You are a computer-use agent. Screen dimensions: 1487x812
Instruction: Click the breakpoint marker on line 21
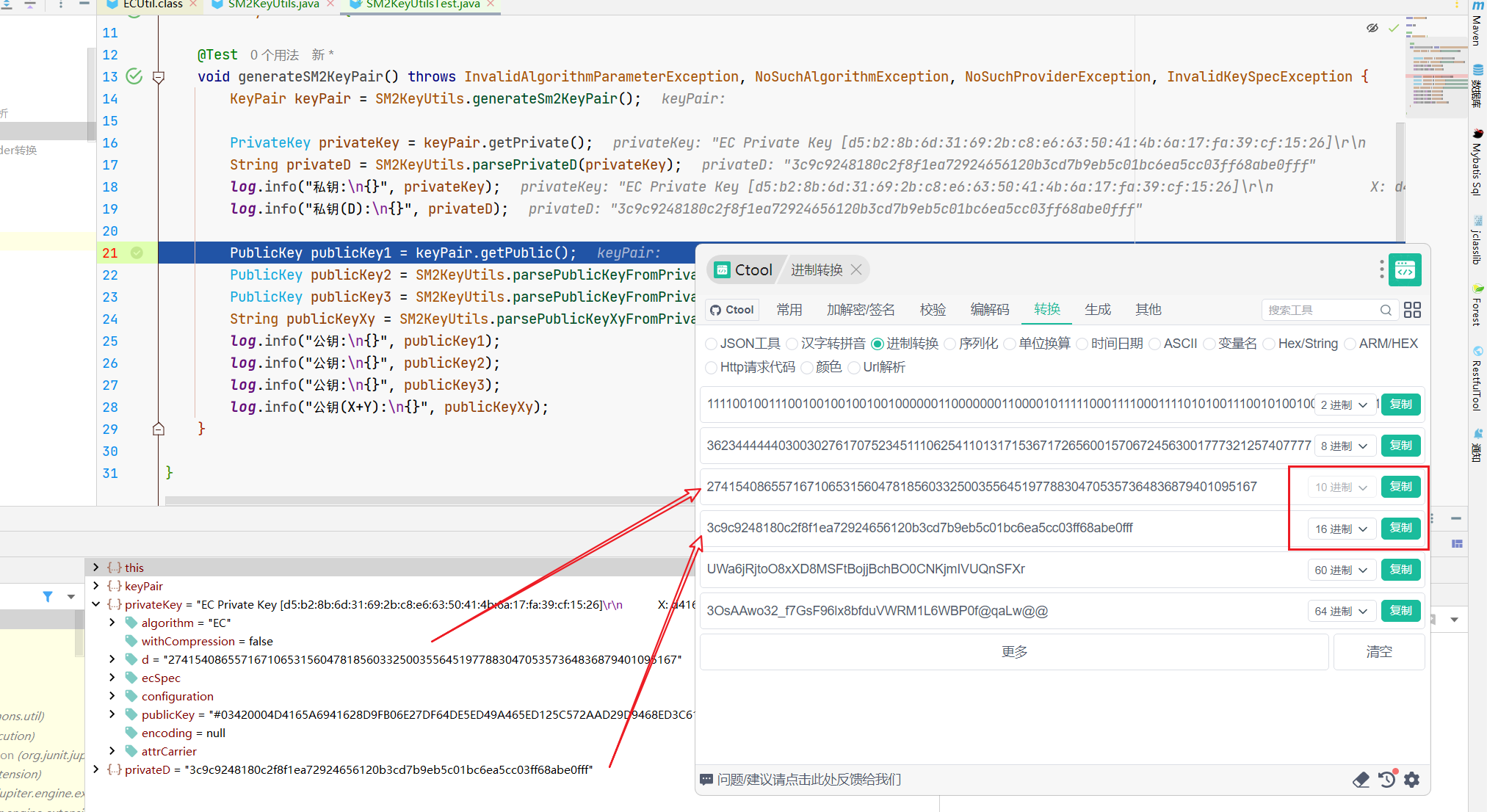pos(137,253)
